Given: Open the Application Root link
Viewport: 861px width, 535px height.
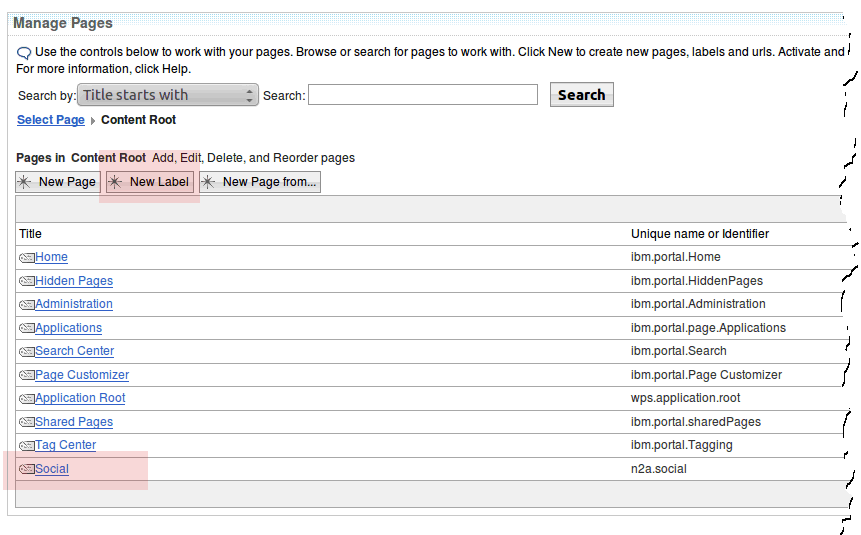Looking at the screenshot, I should pyautogui.click(x=80, y=398).
